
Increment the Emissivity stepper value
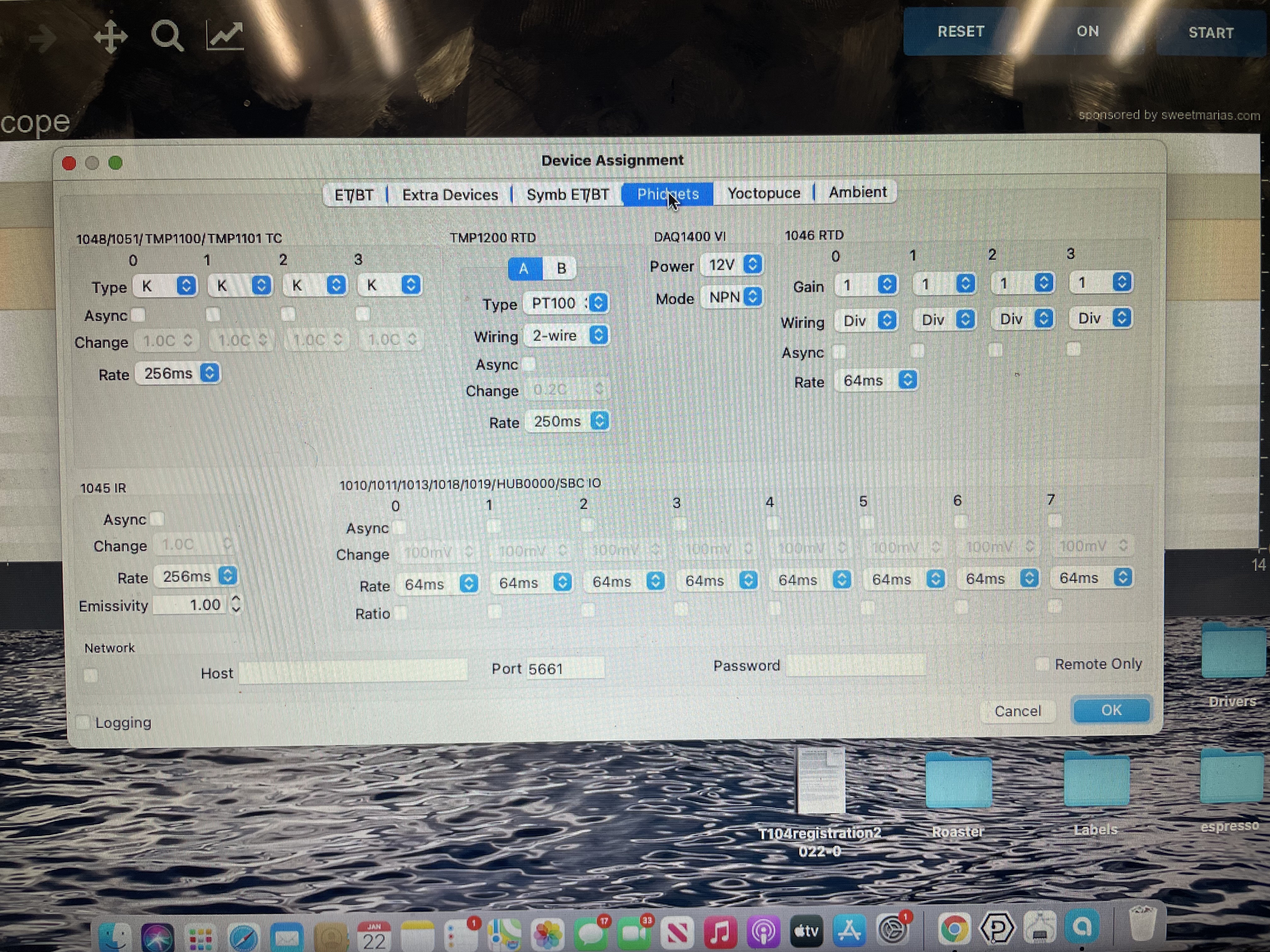[236, 599]
